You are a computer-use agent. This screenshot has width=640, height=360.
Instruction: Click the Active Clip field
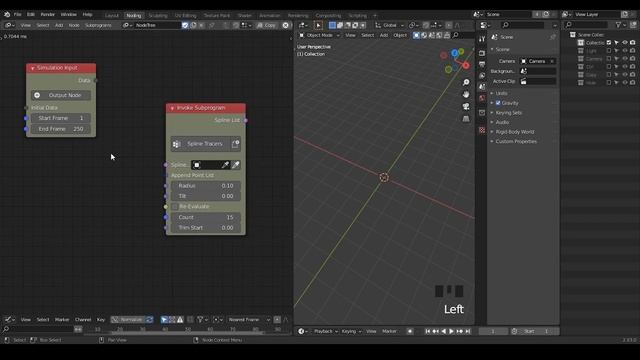pos(538,82)
